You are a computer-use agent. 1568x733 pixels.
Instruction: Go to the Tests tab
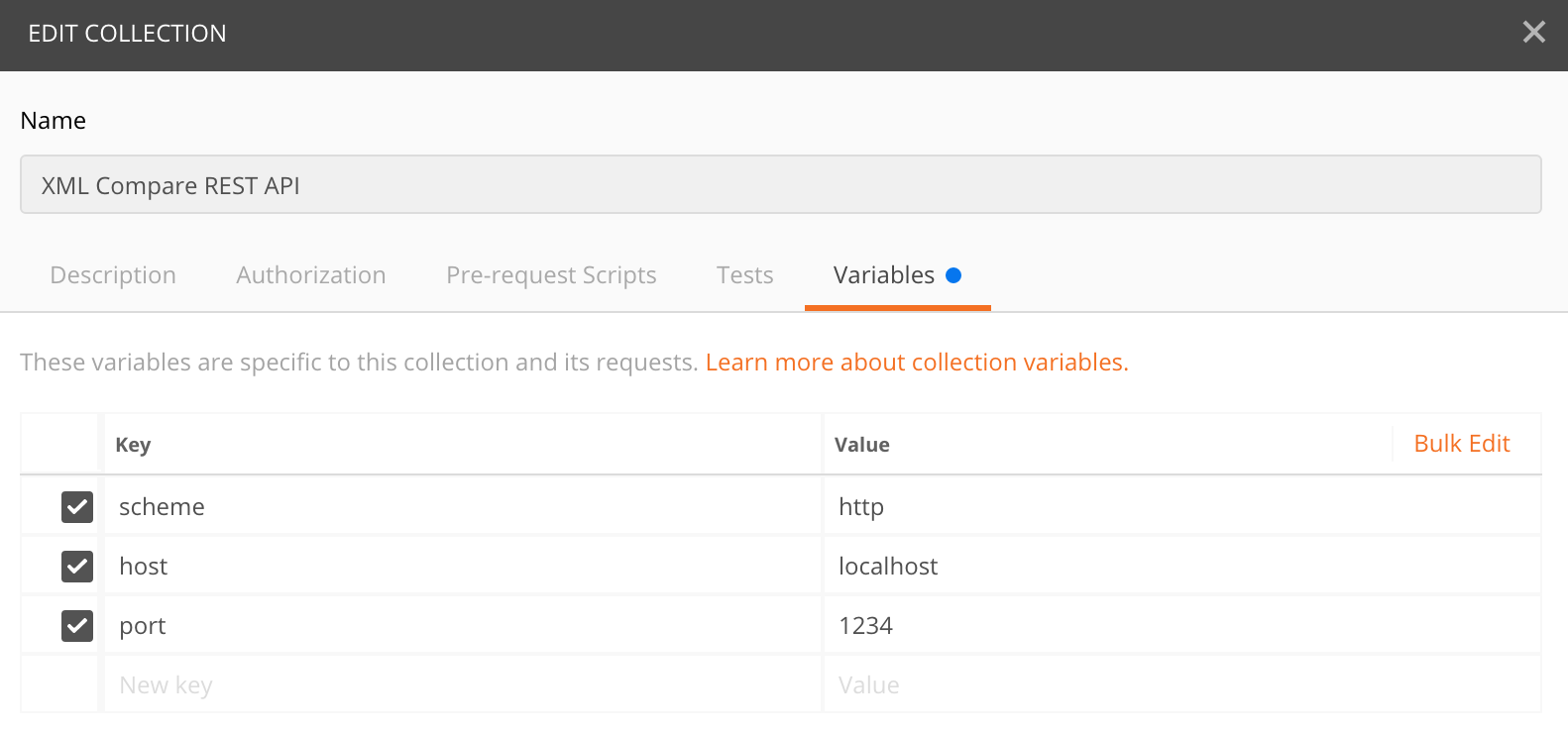[x=744, y=275]
